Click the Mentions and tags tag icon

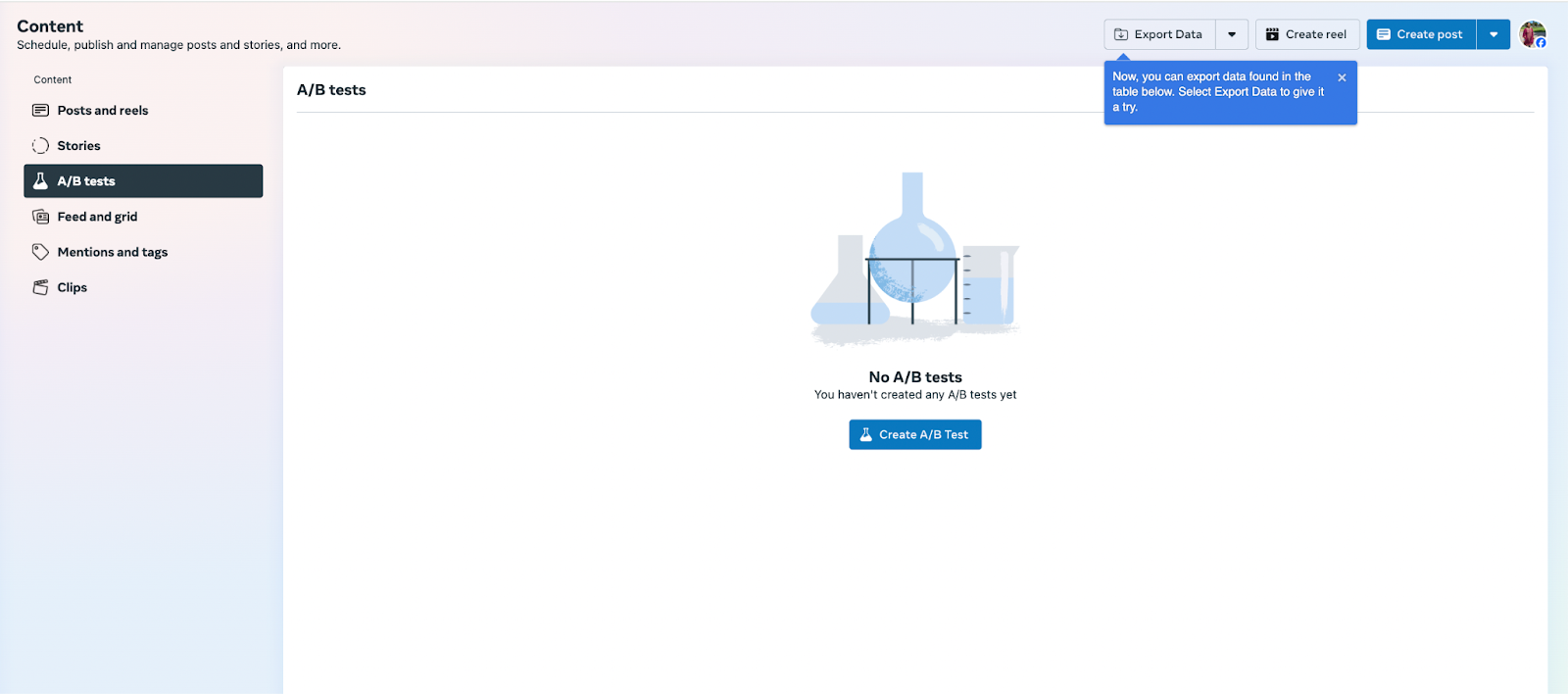(40, 252)
